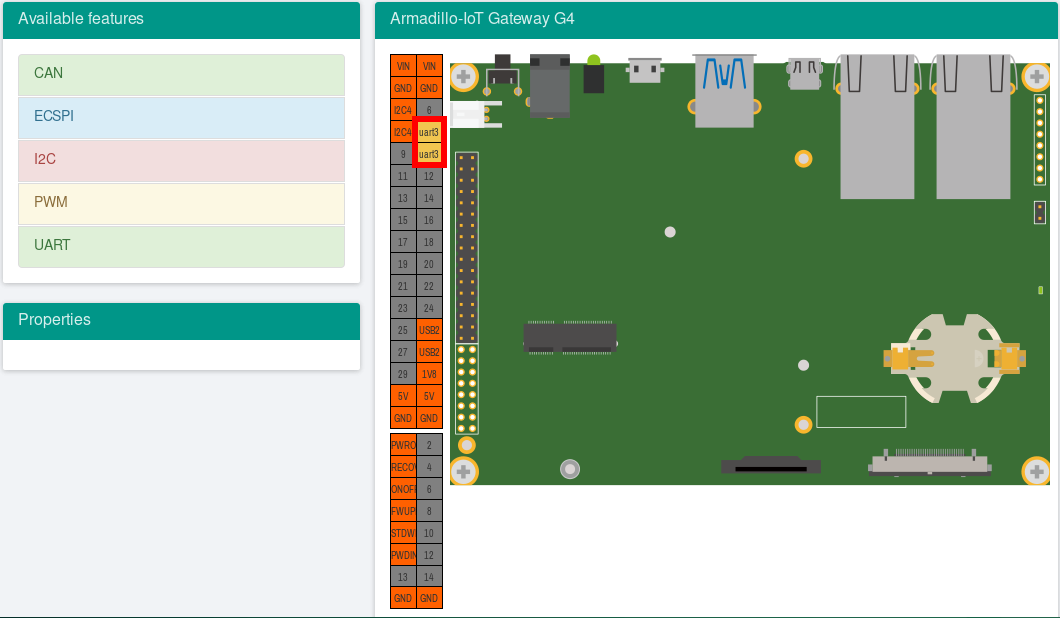Screen dimensions: 1060x618
Task: Click the Properties panel header
Action: 181,320
